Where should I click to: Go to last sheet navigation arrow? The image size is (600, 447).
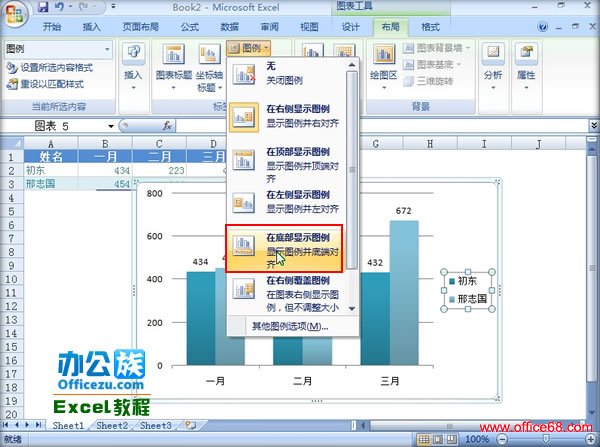tap(39, 425)
